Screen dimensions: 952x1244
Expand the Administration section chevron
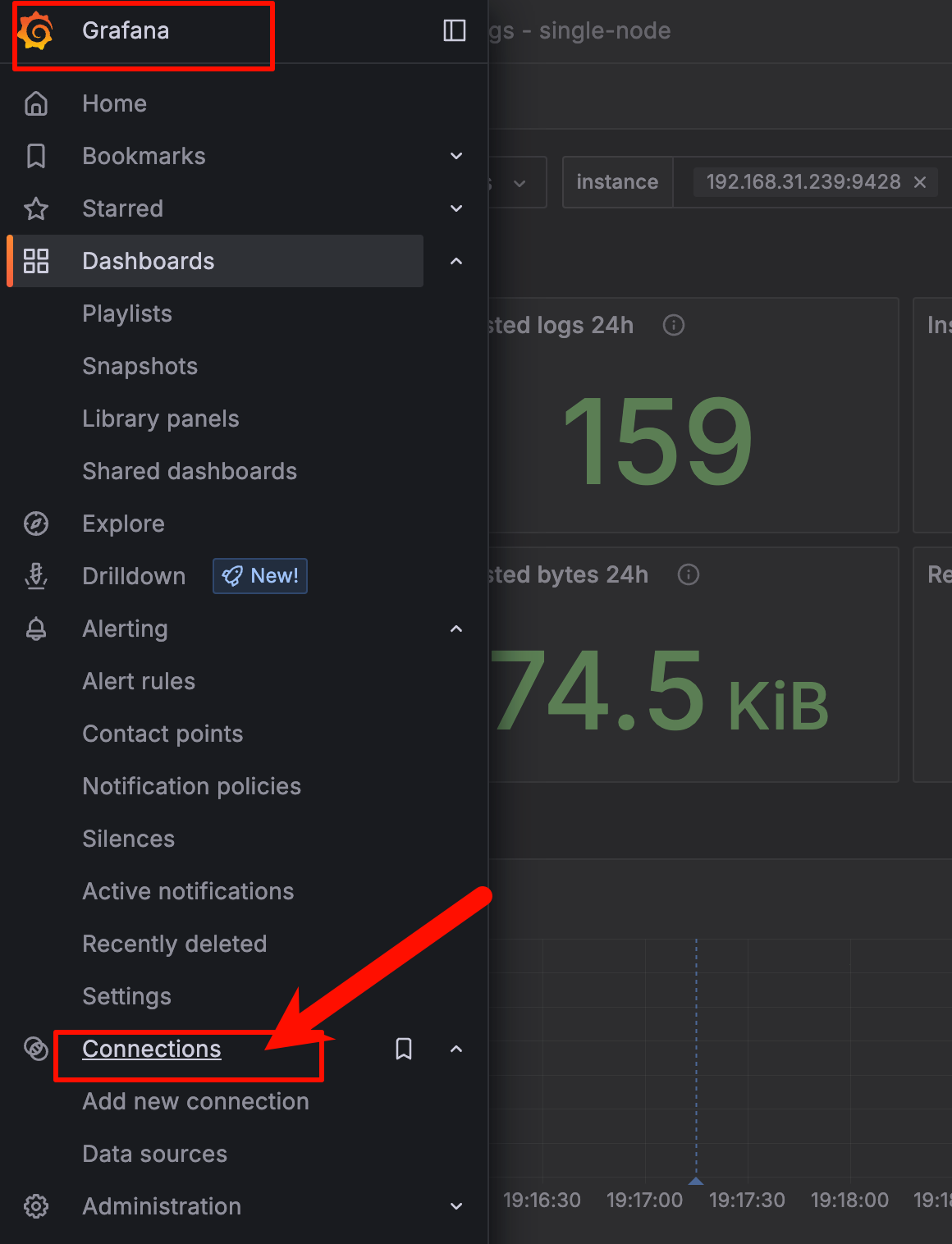456,1206
